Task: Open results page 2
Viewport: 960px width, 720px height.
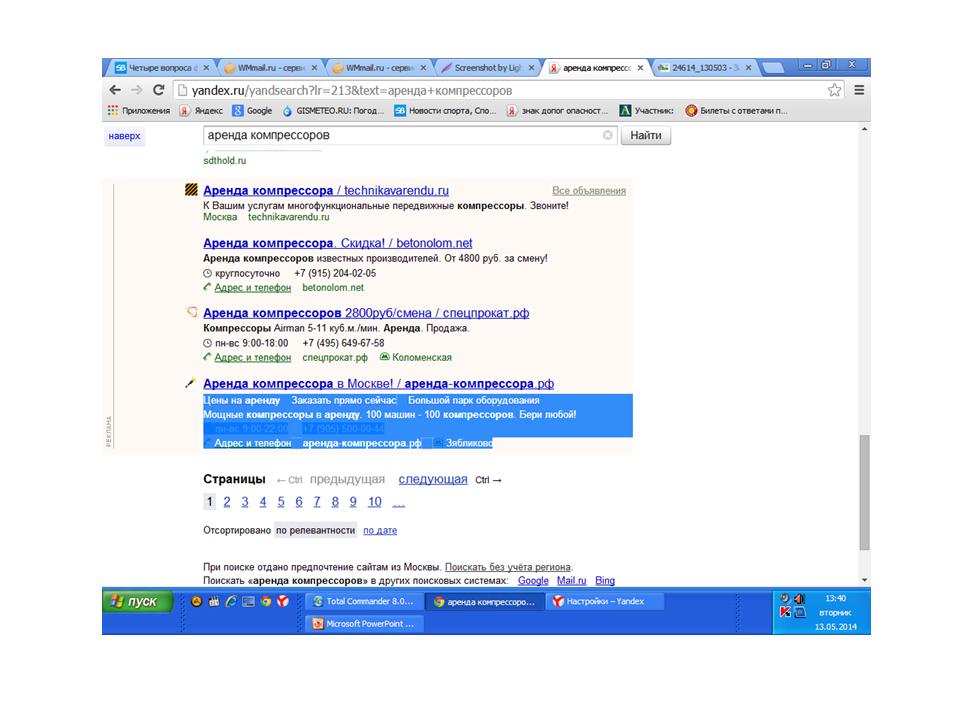Action: [x=227, y=502]
